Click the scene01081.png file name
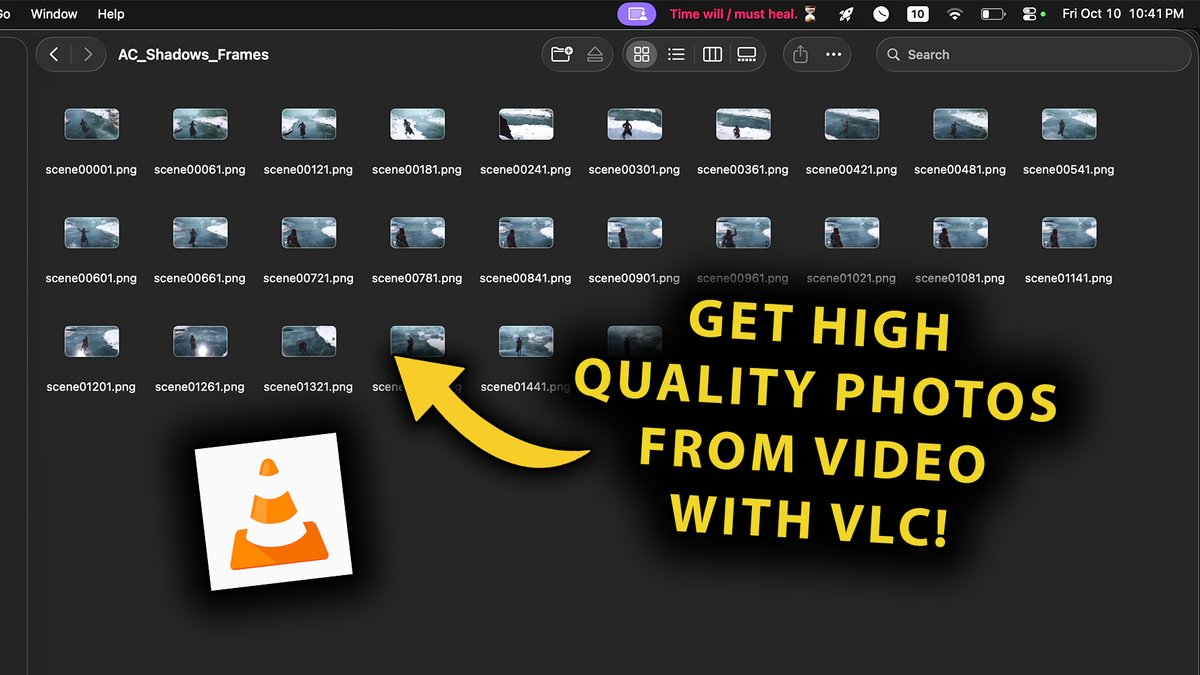 [x=960, y=278]
